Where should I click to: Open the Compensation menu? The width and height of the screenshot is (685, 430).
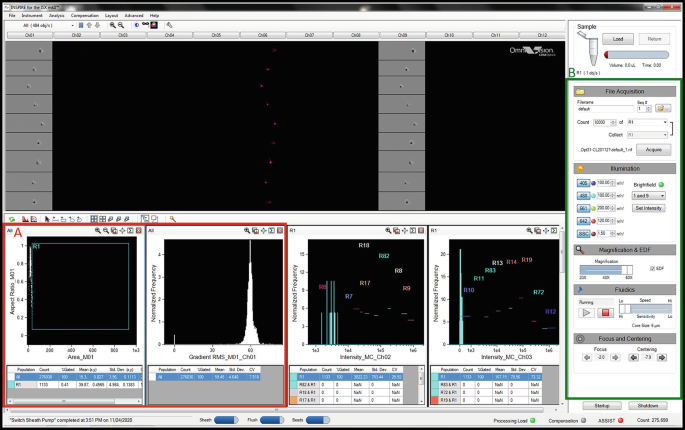point(83,16)
